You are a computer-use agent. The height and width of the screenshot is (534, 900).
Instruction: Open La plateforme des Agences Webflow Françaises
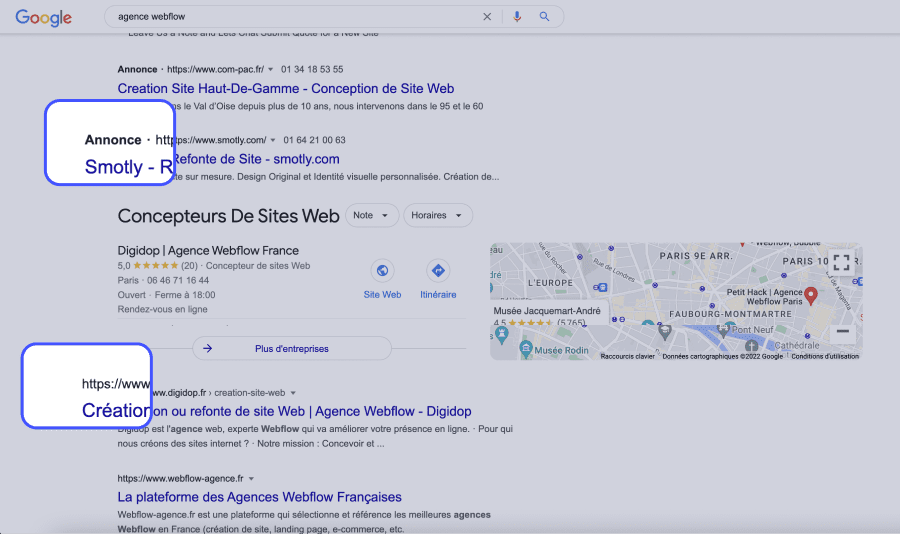259,497
